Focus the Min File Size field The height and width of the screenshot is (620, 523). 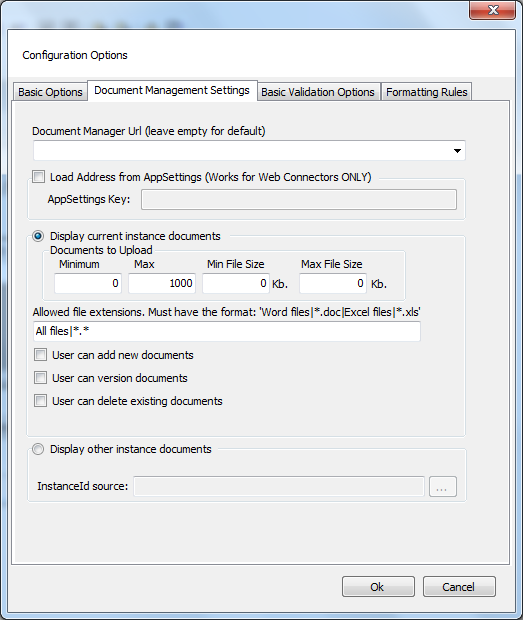point(236,283)
